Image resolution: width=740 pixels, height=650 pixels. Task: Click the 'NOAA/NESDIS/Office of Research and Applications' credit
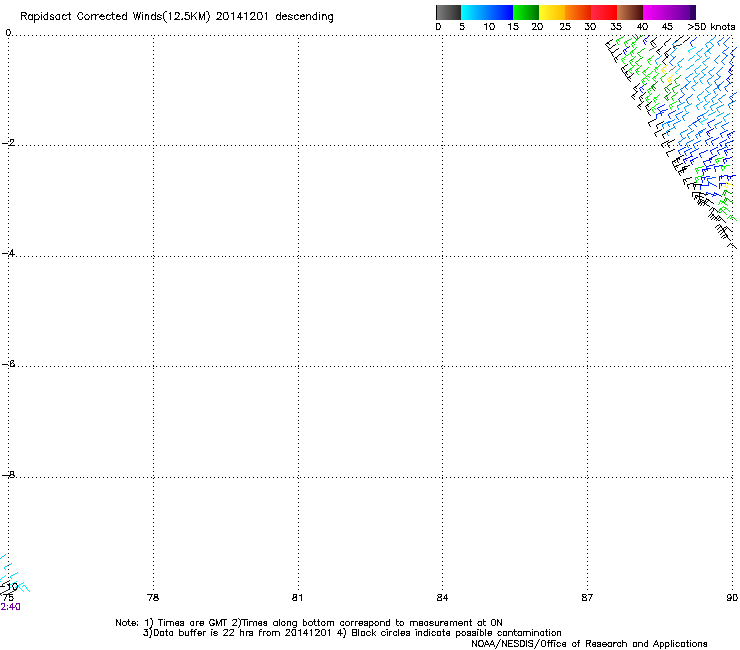tap(589, 644)
